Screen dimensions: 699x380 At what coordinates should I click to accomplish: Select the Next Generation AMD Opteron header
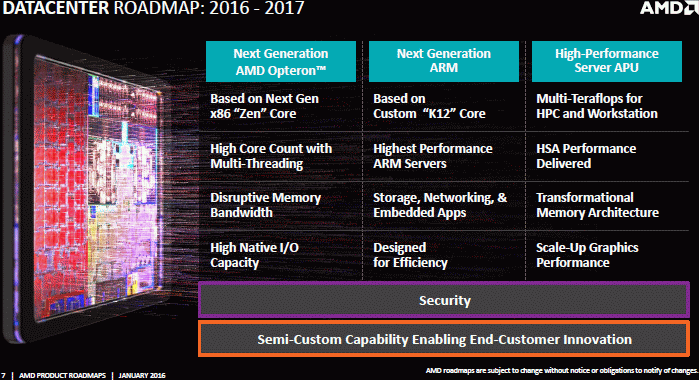pyautogui.click(x=281, y=62)
